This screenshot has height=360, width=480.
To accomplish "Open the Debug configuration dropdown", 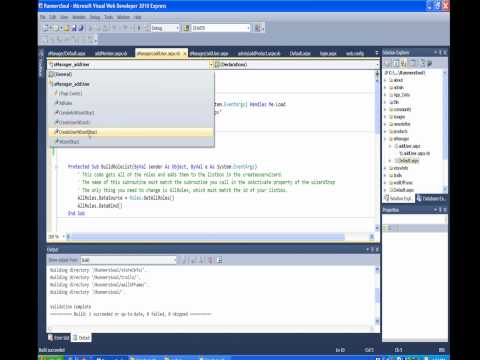I will [165, 28].
